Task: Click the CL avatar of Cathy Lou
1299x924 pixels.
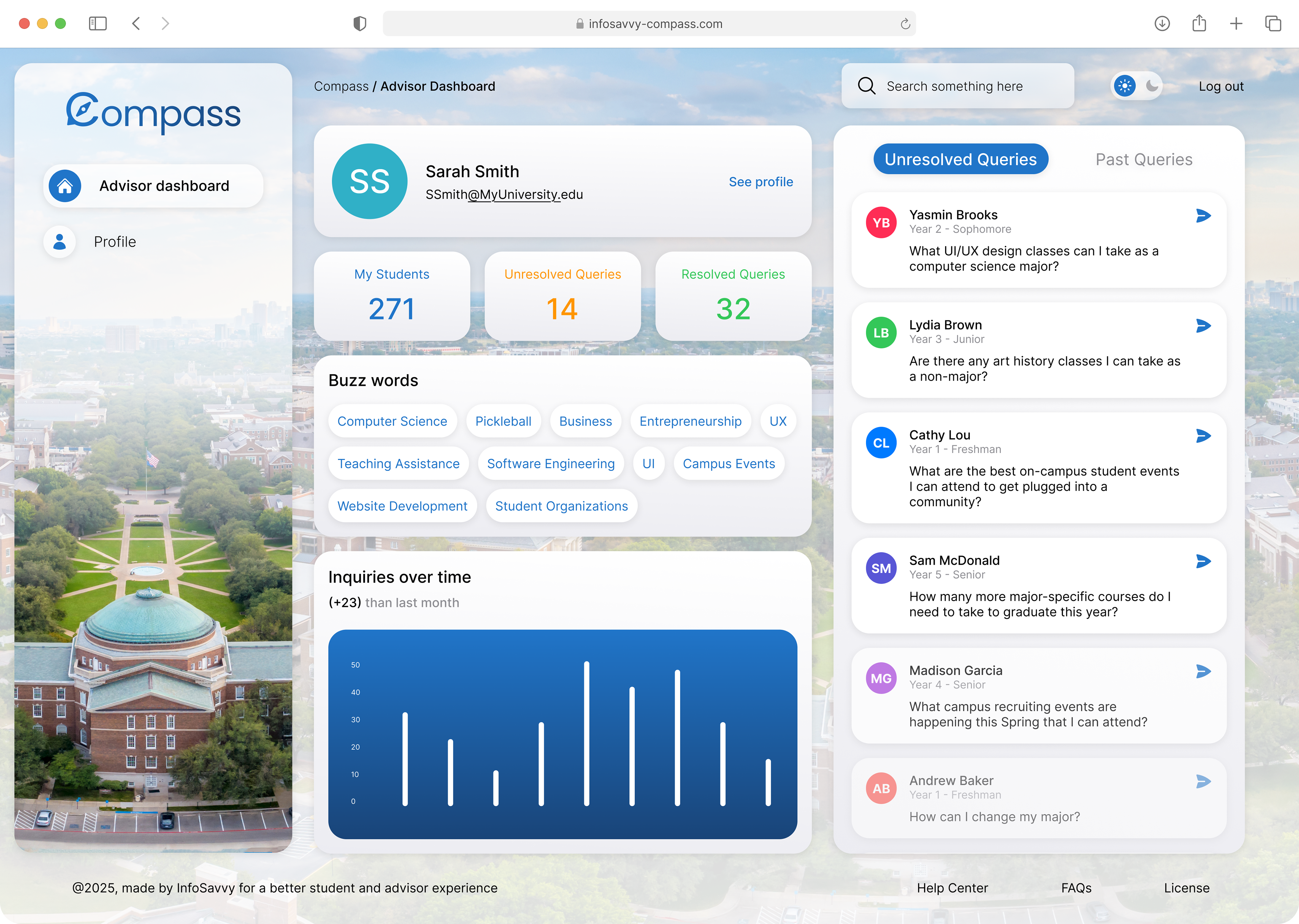Action: (x=881, y=443)
